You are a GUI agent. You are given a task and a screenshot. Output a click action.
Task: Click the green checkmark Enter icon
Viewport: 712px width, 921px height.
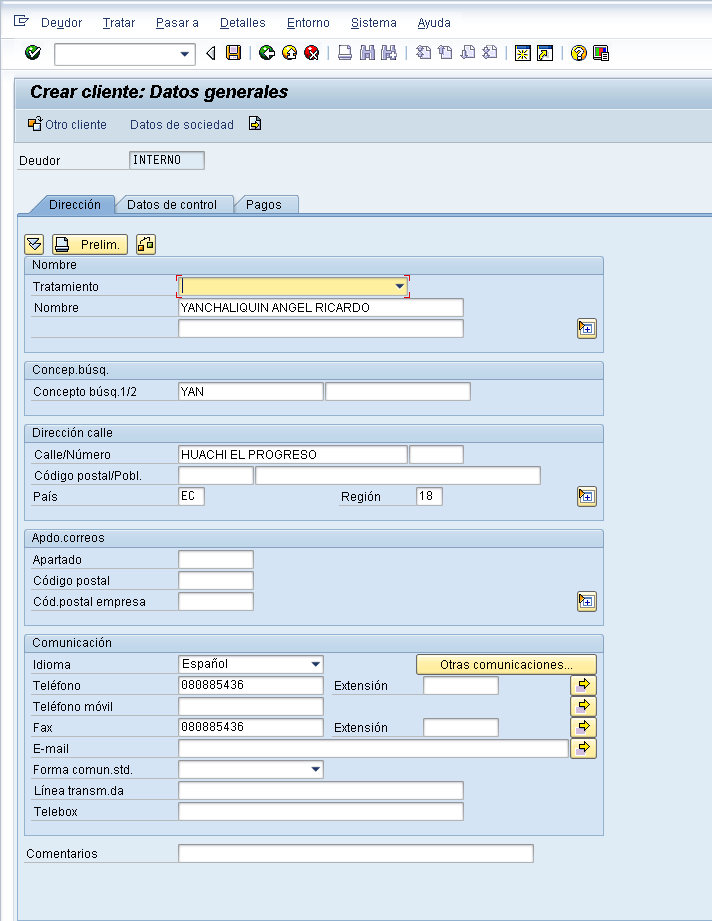(33, 53)
